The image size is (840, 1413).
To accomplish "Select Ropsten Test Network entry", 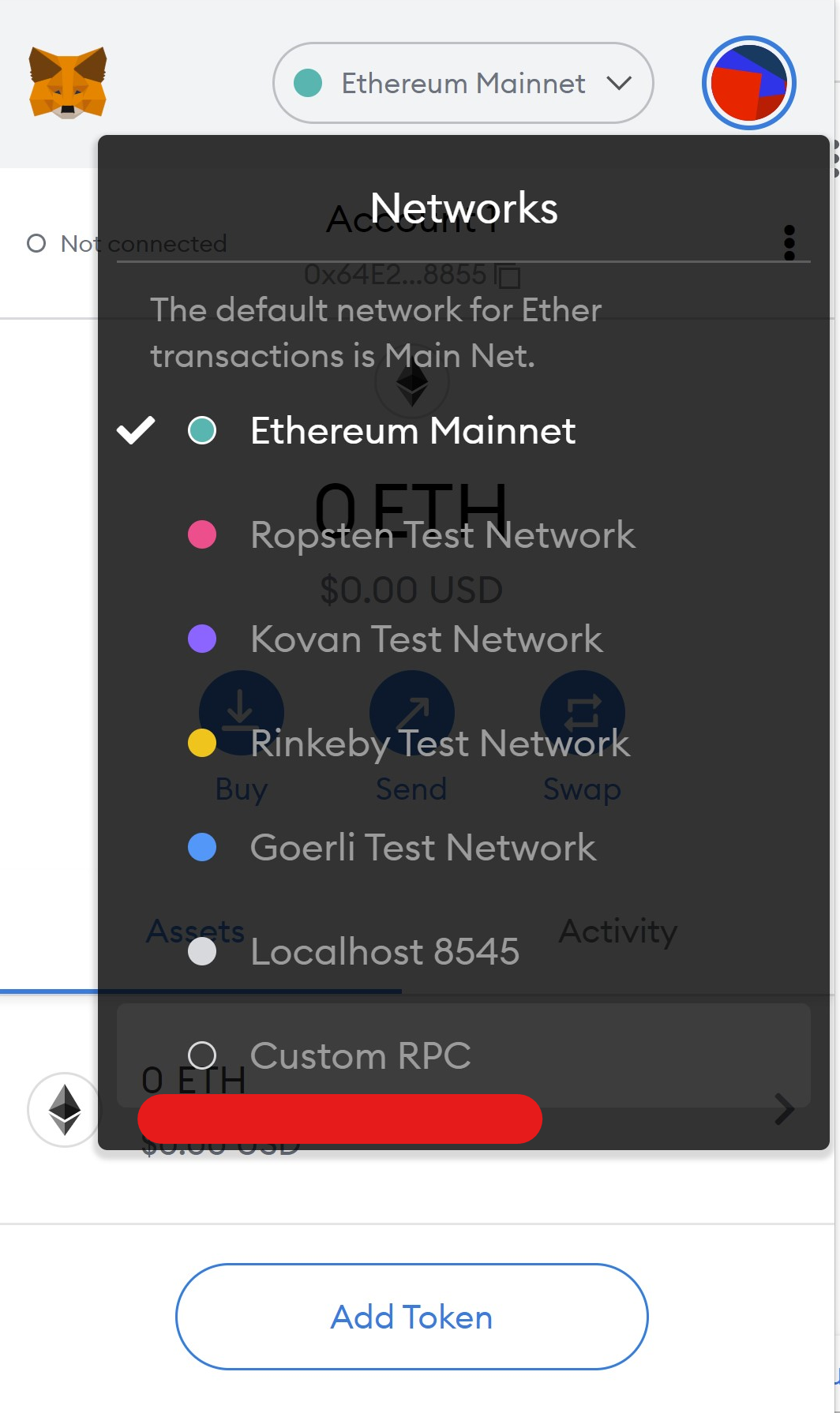I will point(442,534).
